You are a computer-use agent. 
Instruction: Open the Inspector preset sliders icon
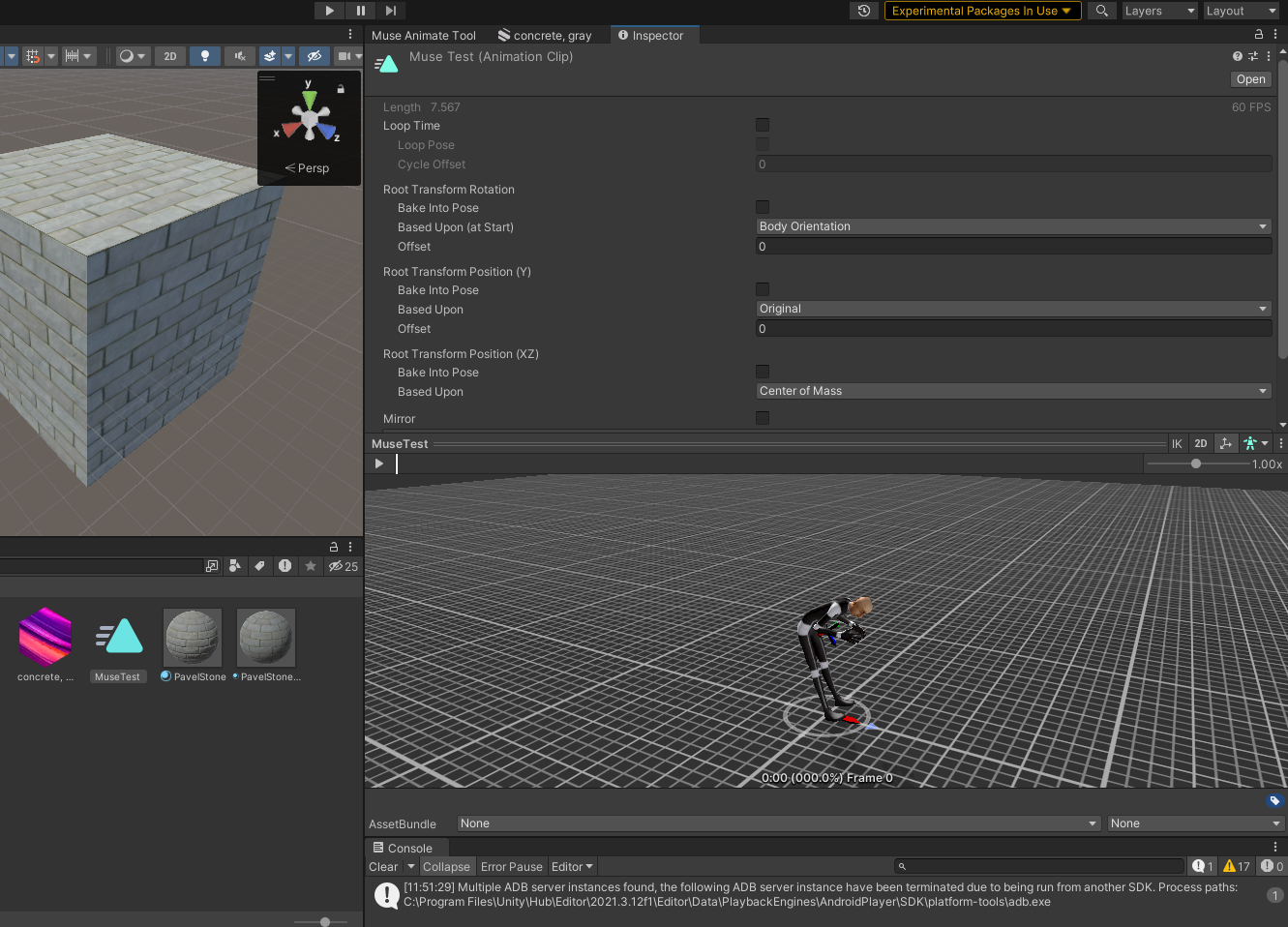1253,56
